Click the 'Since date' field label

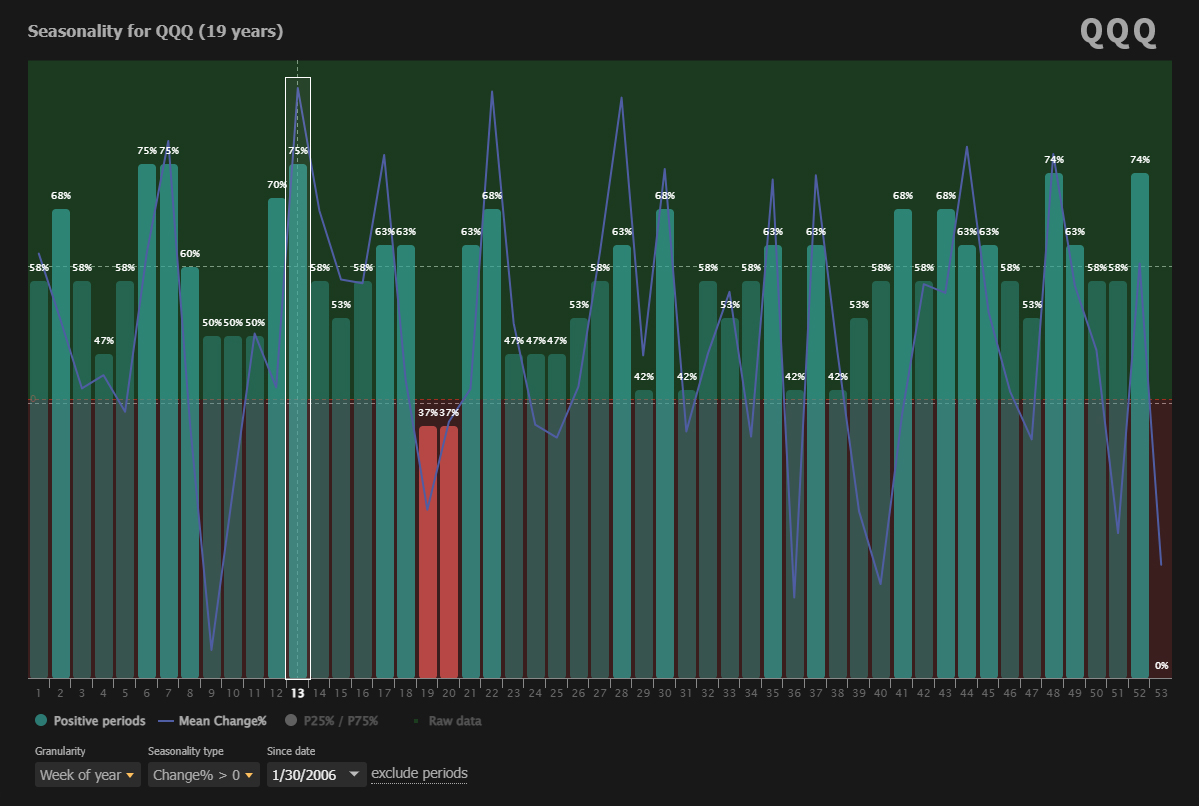pyautogui.click(x=291, y=751)
